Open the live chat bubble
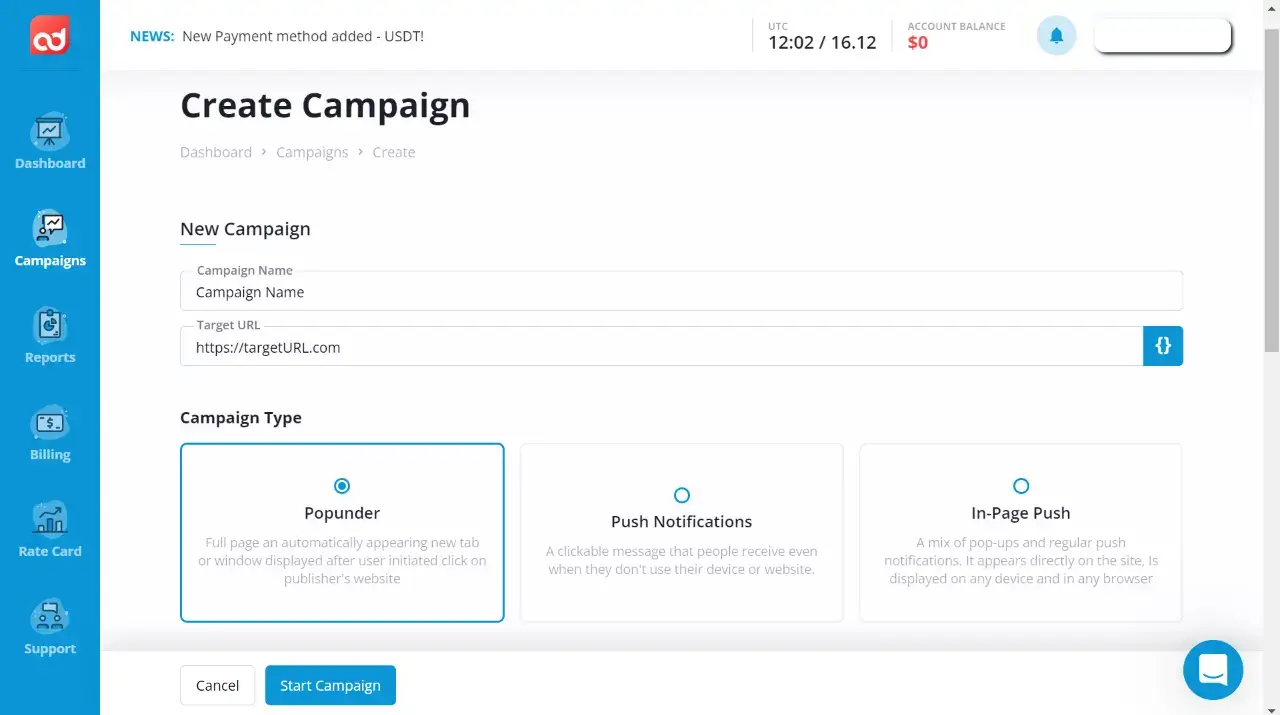Viewport: 1280px width, 715px height. 1213,670
